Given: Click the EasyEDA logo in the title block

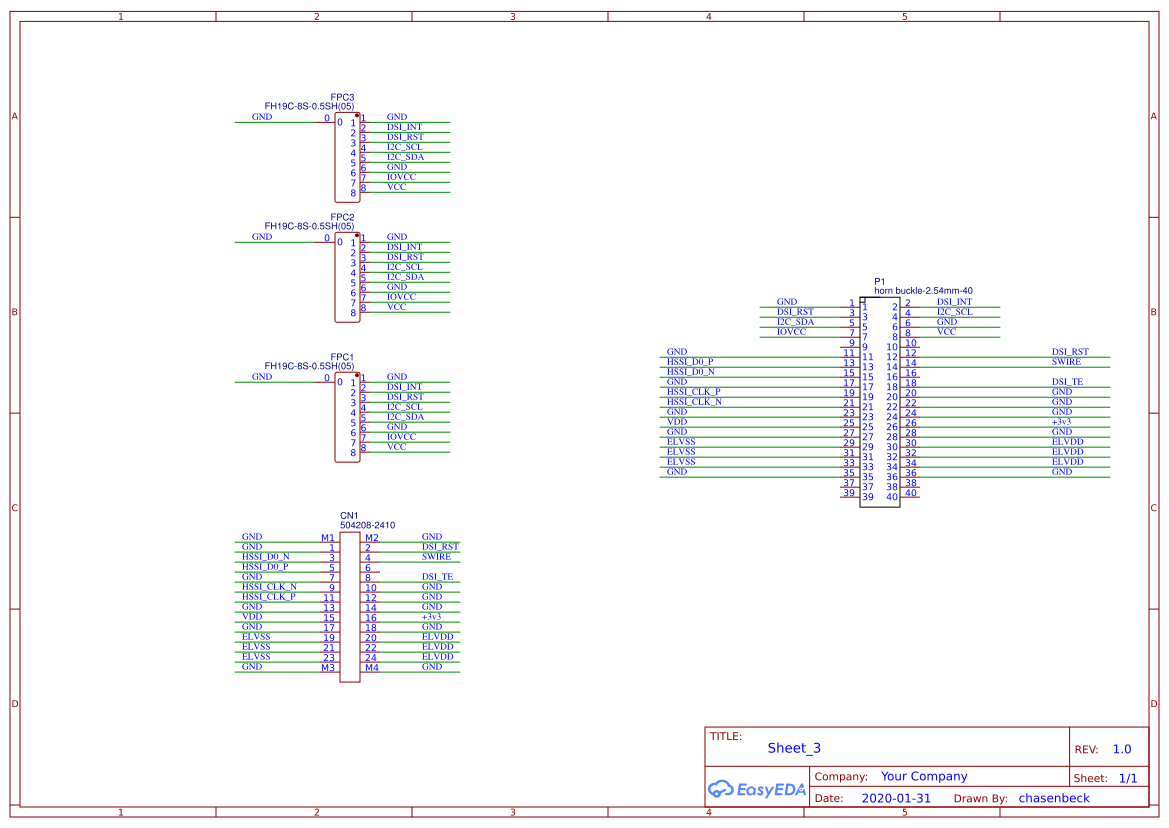Looking at the screenshot, I should click(755, 789).
